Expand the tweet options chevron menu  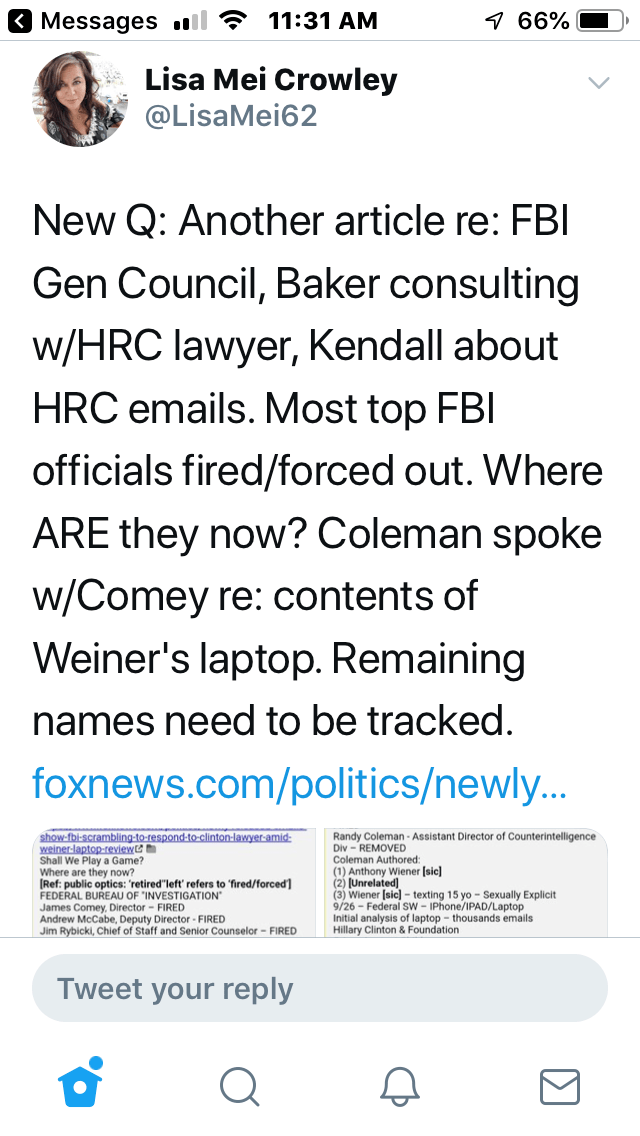click(598, 83)
